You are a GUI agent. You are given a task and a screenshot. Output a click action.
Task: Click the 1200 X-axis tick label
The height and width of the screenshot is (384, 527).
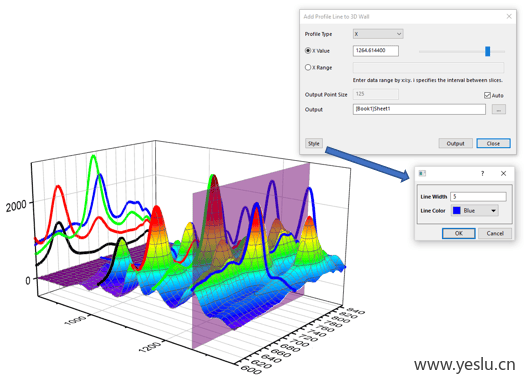coord(150,347)
